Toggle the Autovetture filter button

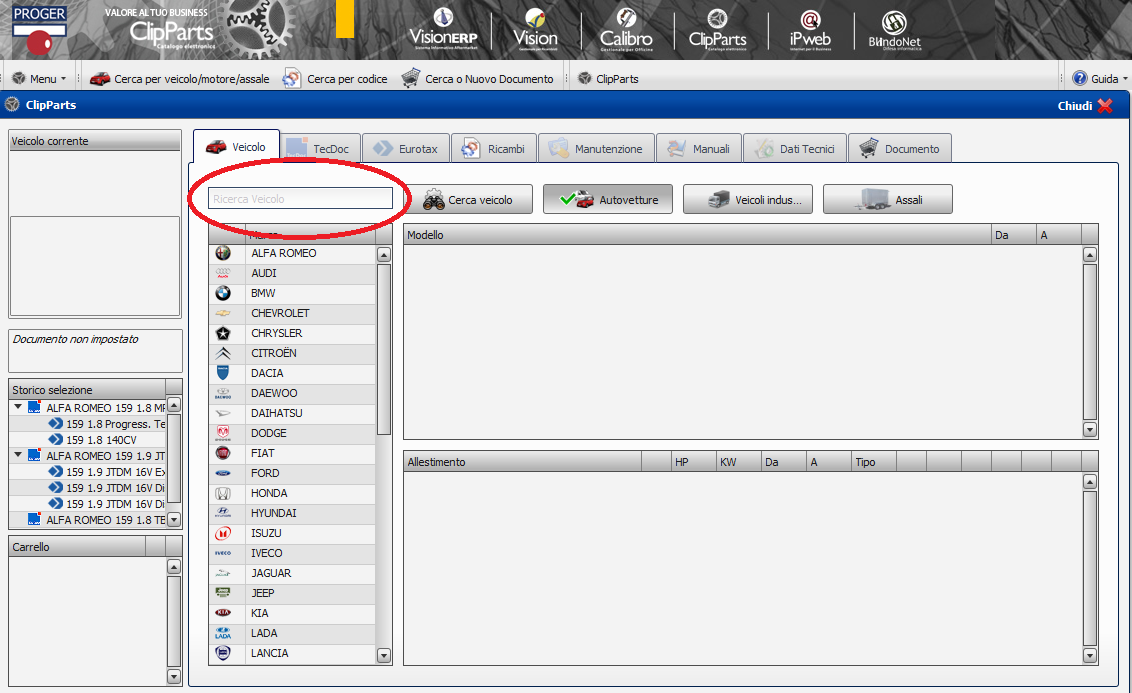[x=608, y=200]
